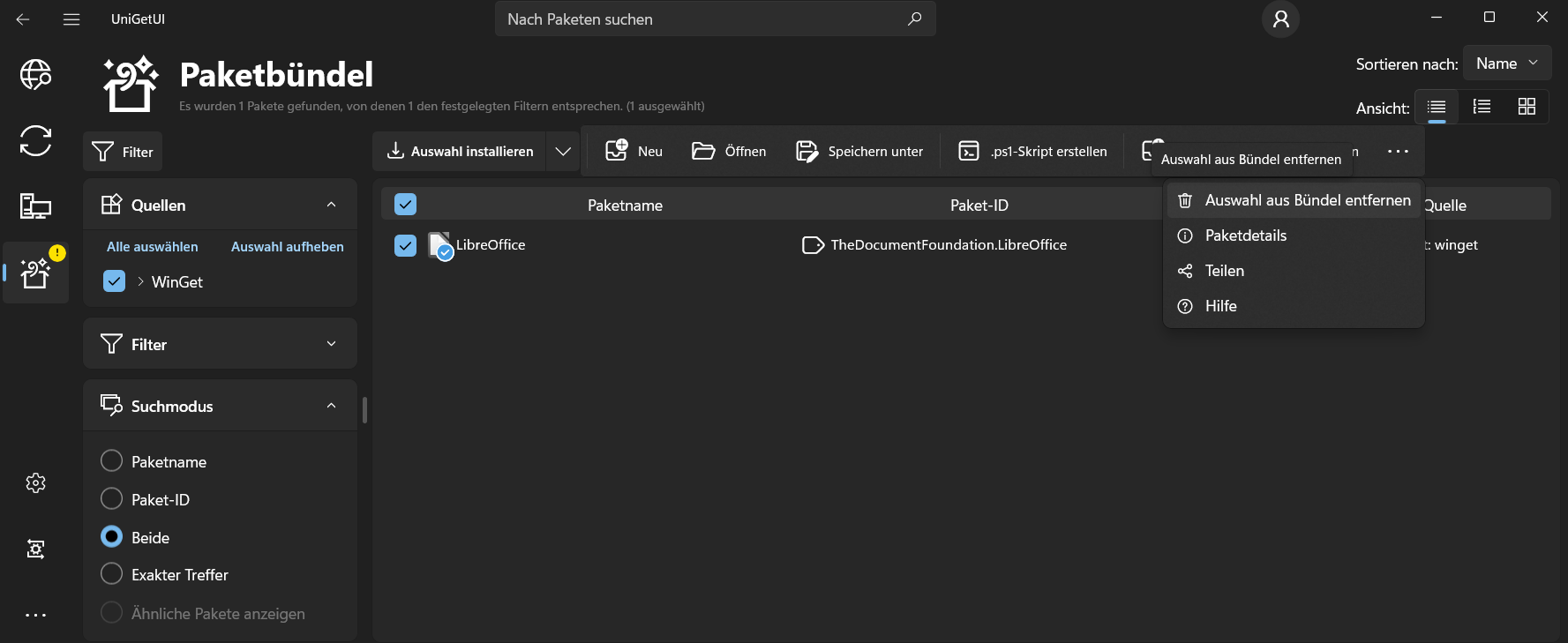Click Auswahl aufheben link
The image size is (1568, 643).
(x=288, y=247)
